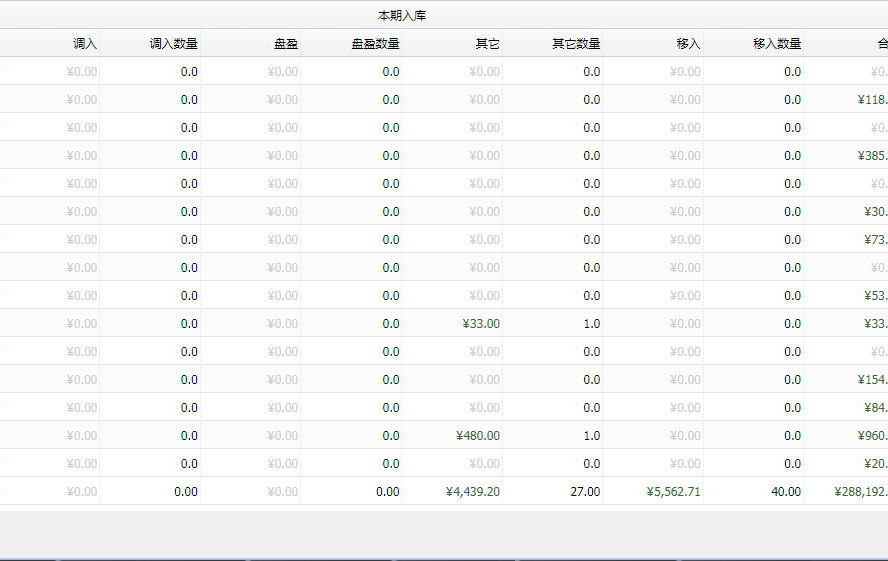Select the ¥118 cell in last column
Screen dimensions: 888x561
tap(872, 100)
